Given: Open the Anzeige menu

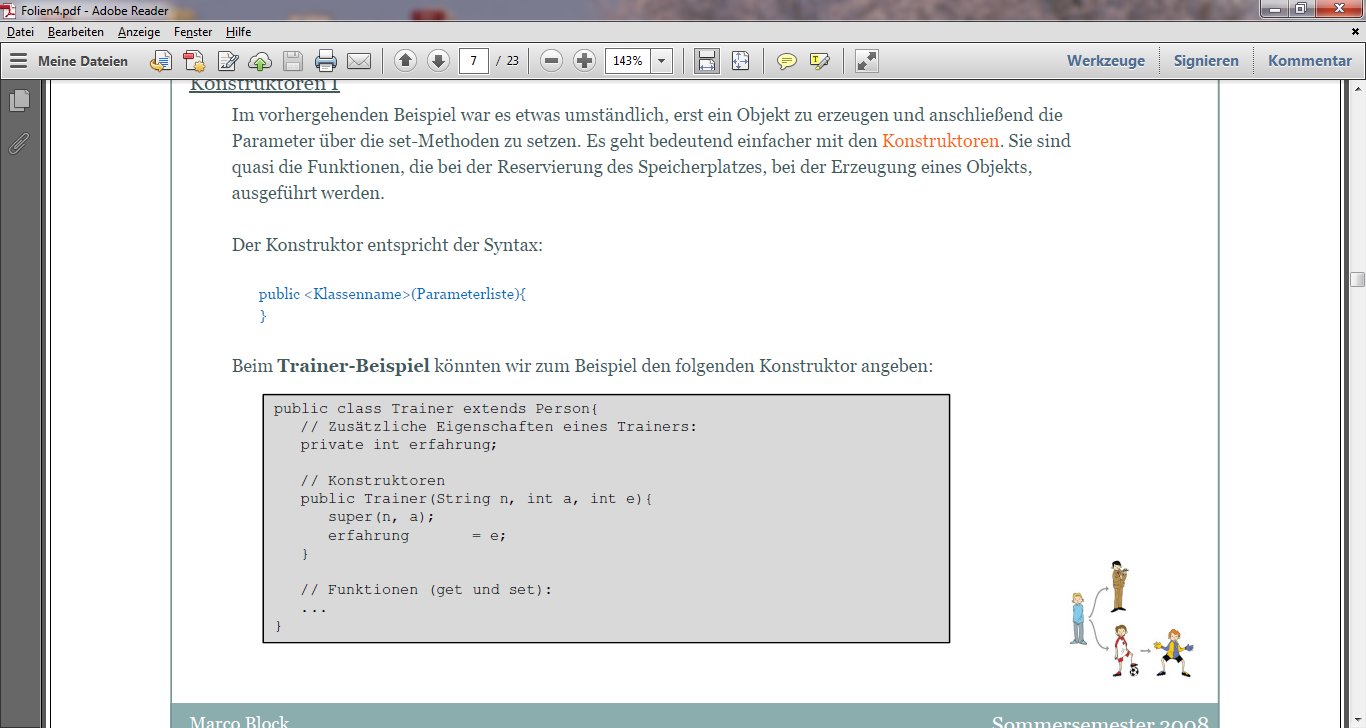Looking at the screenshot, I should [x=139, y=32].
